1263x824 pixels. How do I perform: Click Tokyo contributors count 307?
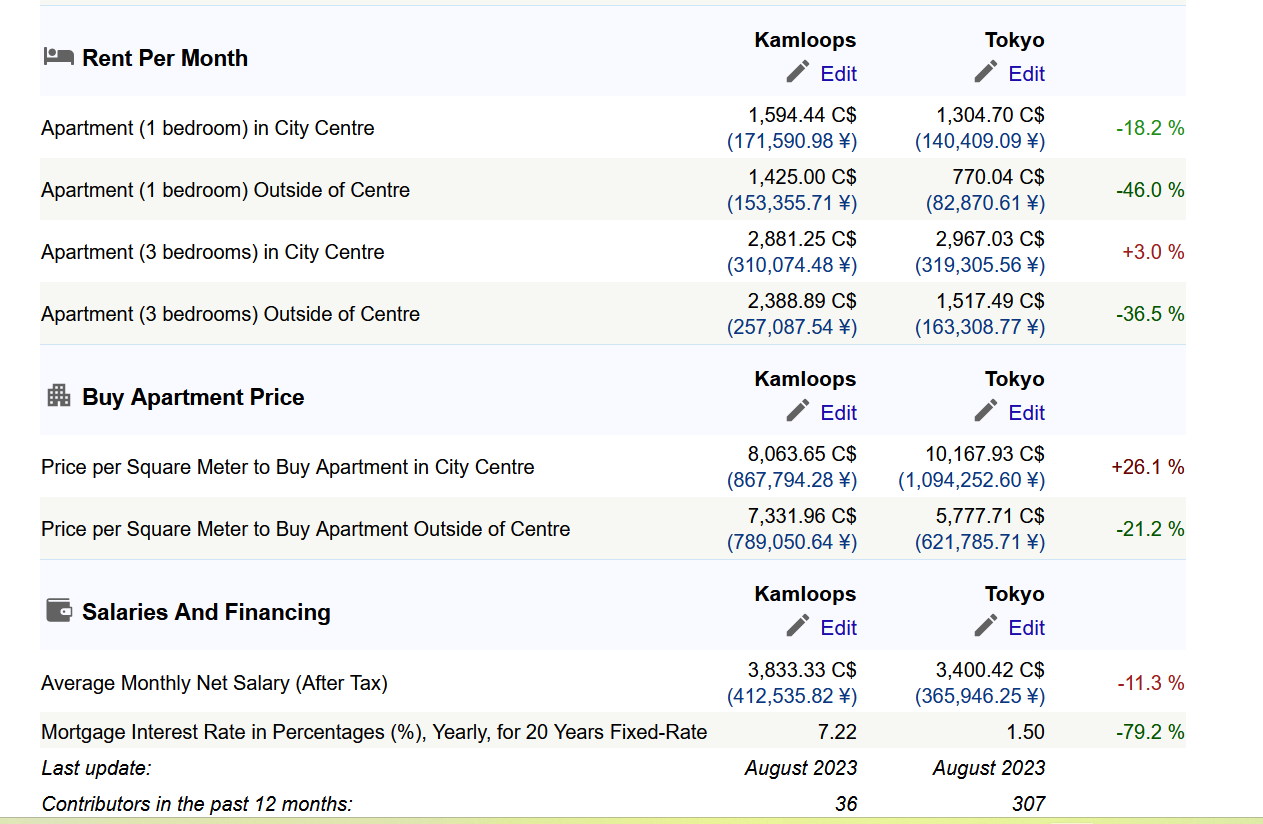(x=1028, y=804)
